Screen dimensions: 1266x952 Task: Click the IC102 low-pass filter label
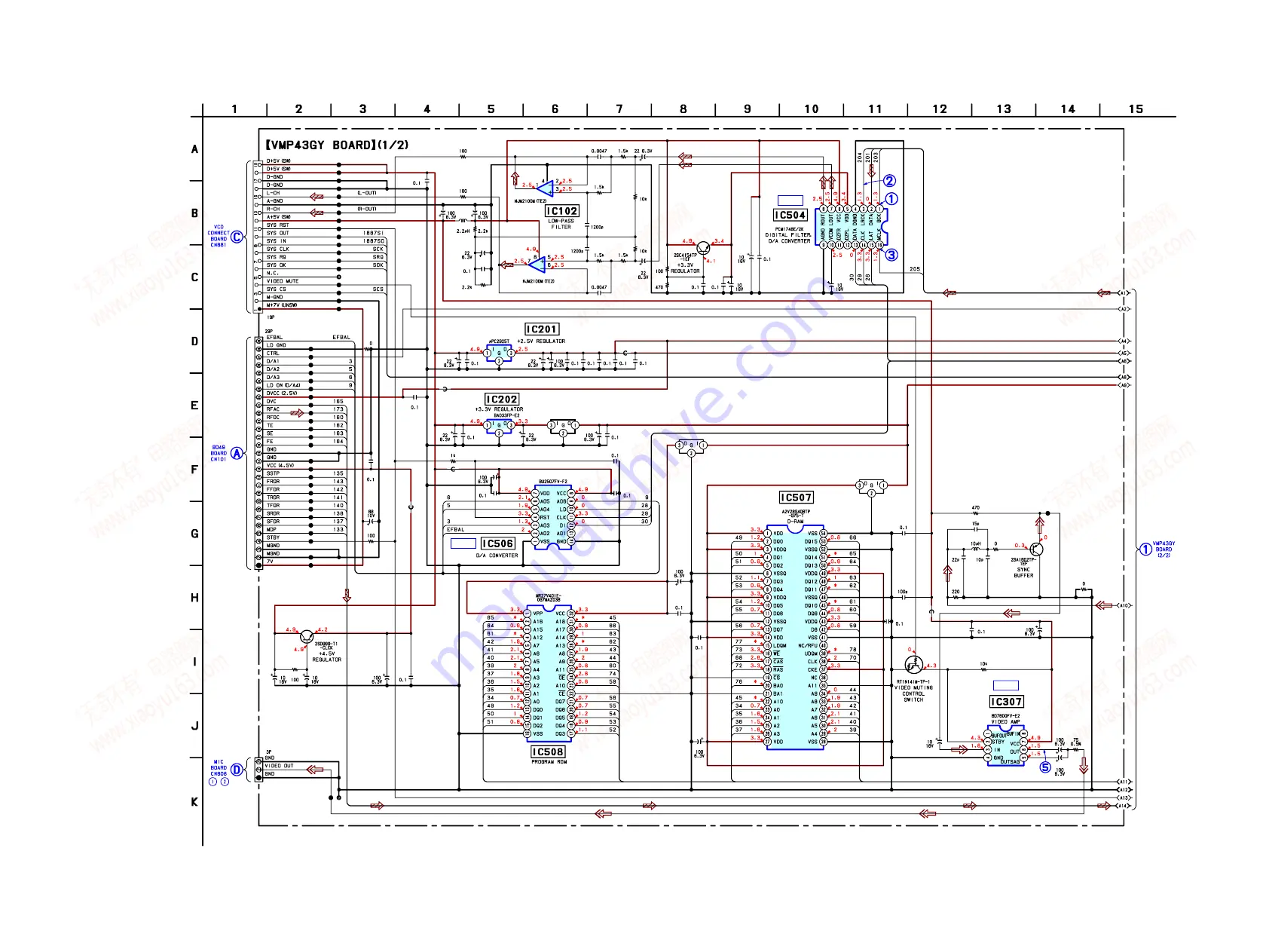[x=562, y=211]
